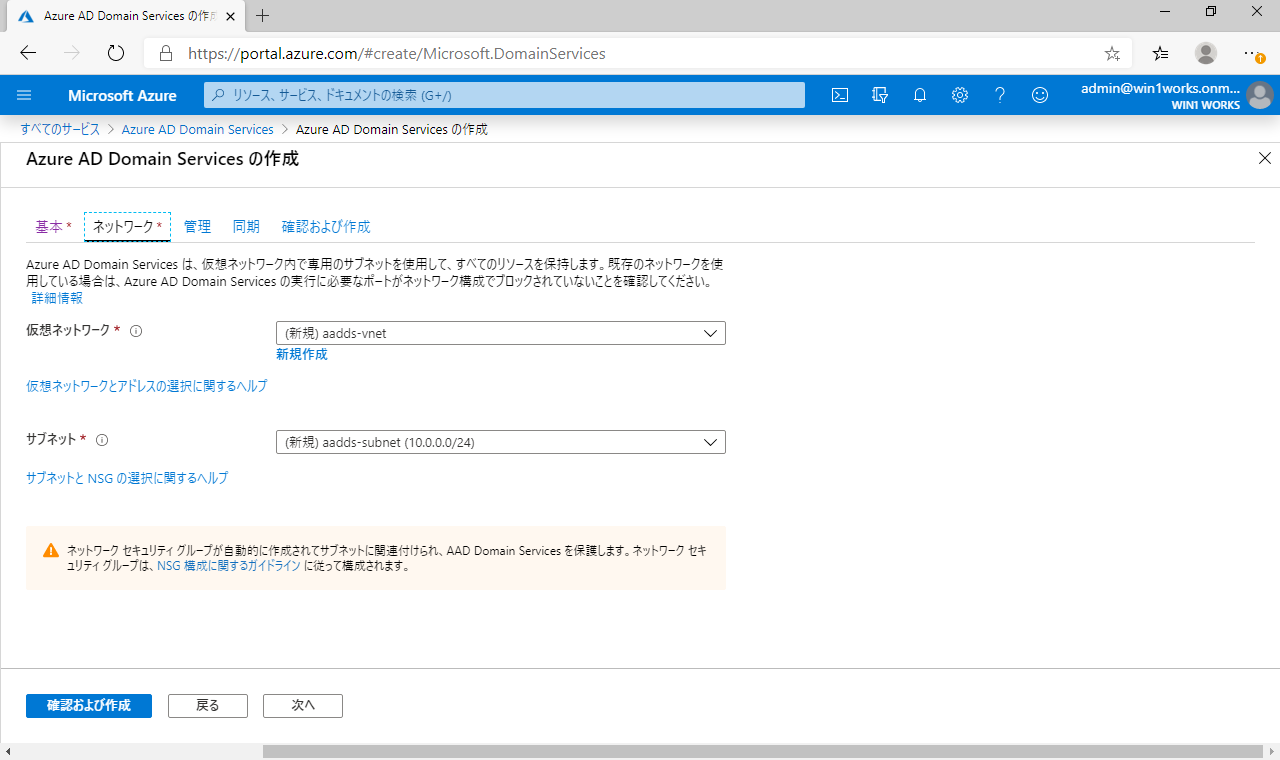Open サブネットと NSG の選択に関するヘルプ link
The image size is (1280, 760).
click(127, 478)
